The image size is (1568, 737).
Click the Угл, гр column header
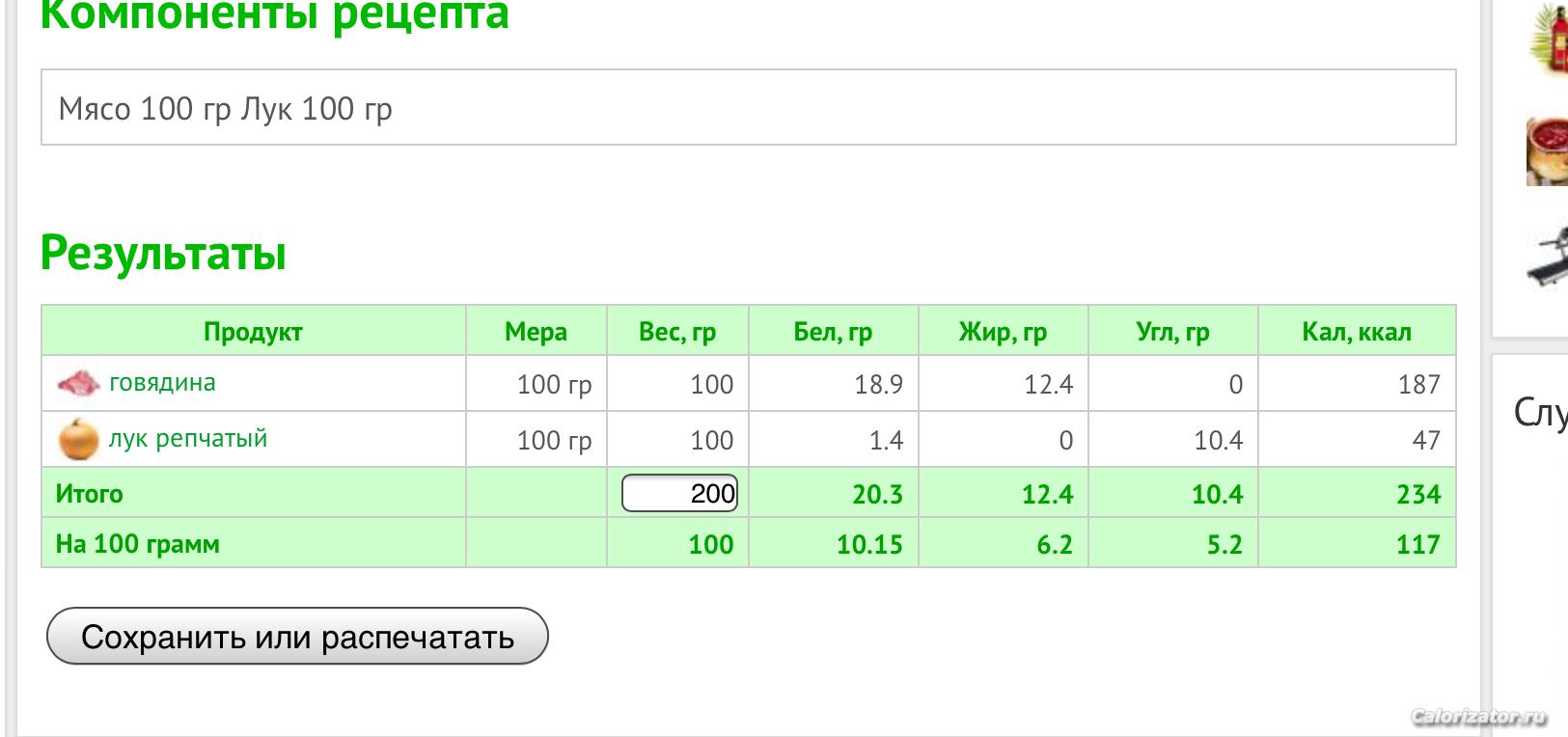[1172, 332]
